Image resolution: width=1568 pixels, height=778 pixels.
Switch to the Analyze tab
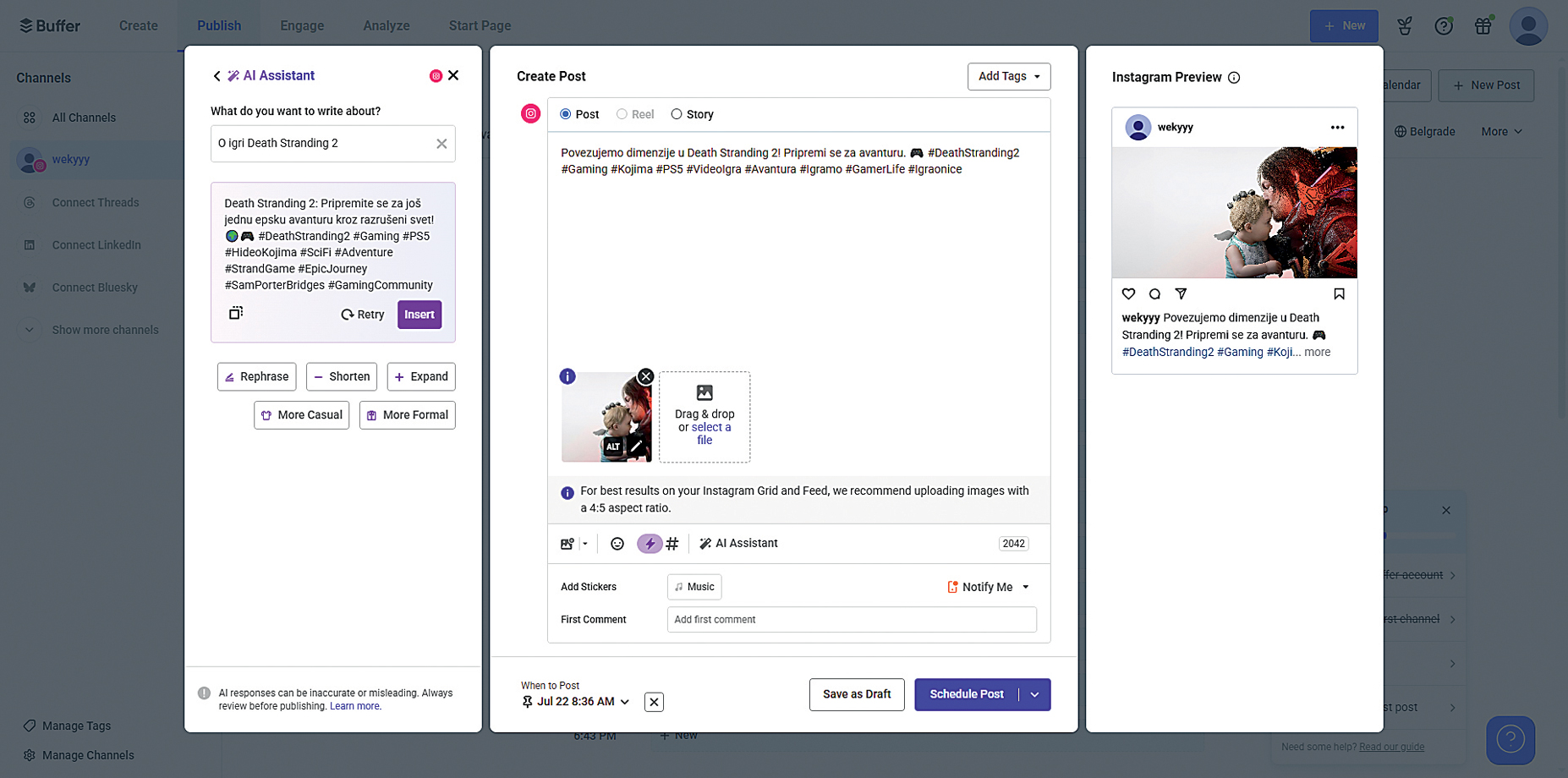tap(386, 25)
